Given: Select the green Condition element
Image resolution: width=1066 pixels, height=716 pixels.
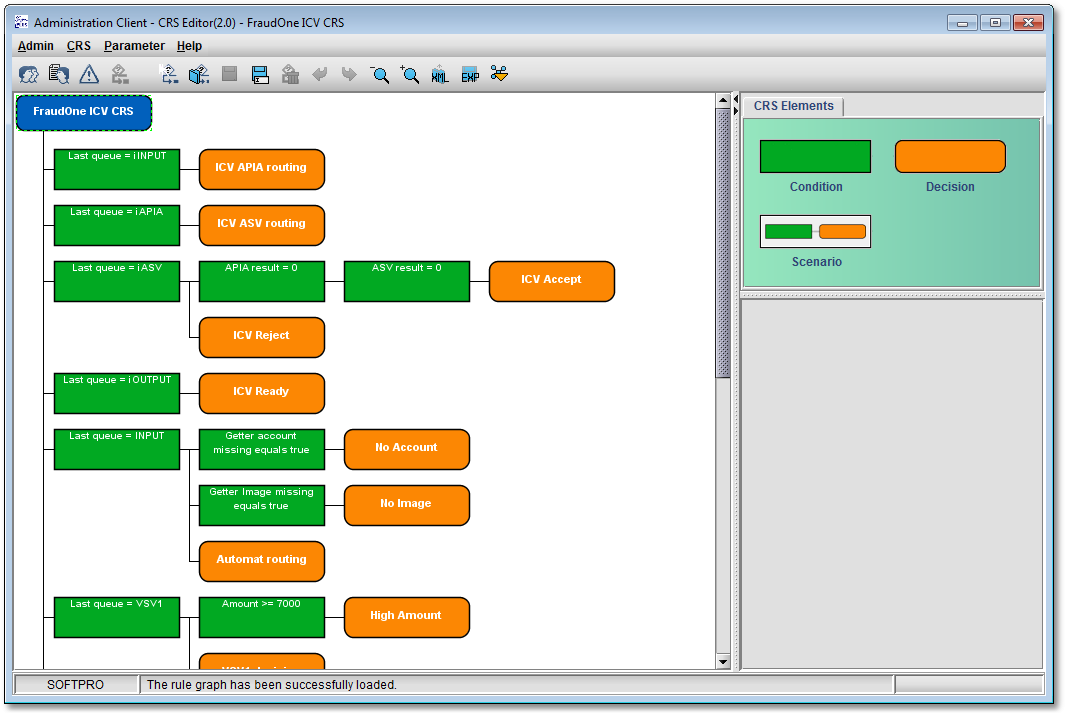Looking at the screenshot, I should 815,157.
